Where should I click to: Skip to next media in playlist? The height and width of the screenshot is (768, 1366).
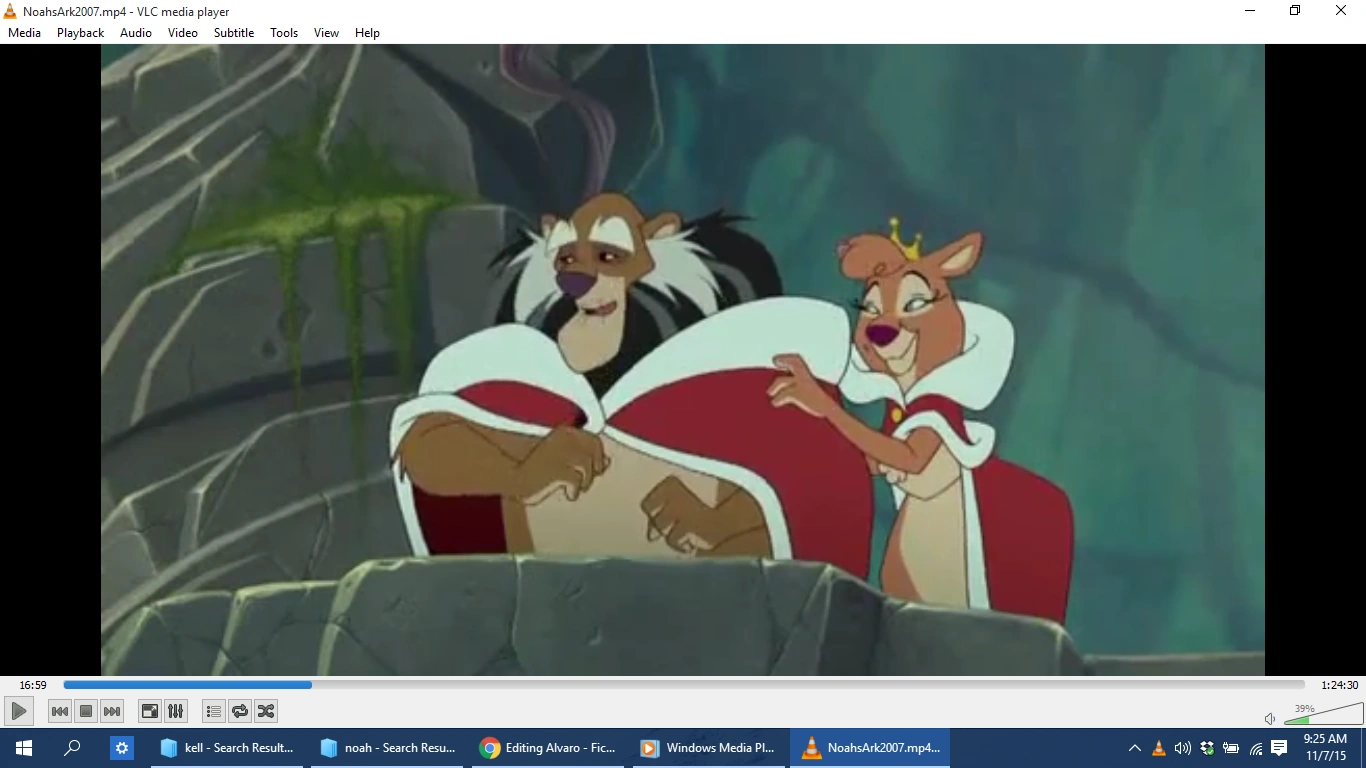112,711
